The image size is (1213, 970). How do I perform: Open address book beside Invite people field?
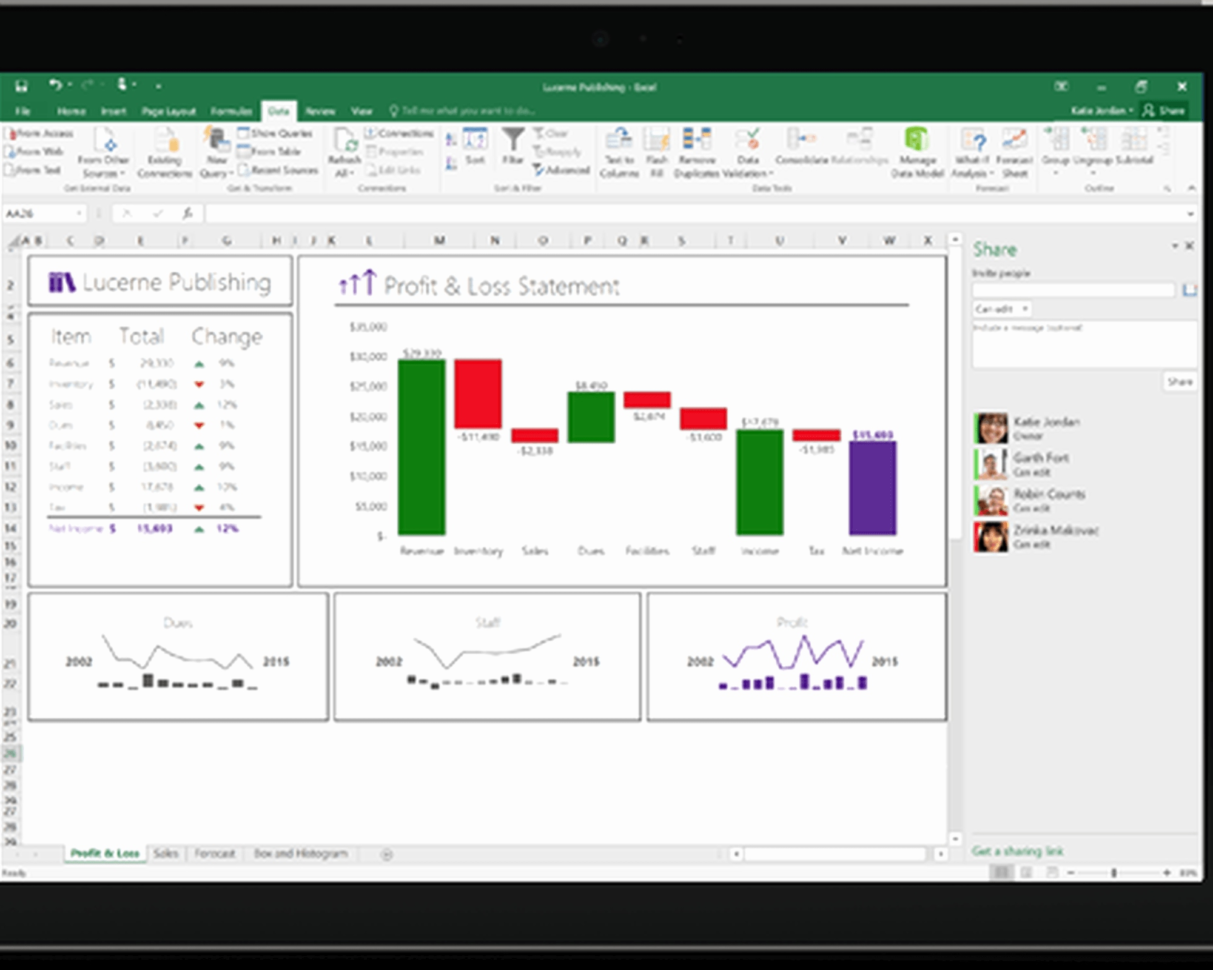pyautogui.click(x=1189, y=290)
